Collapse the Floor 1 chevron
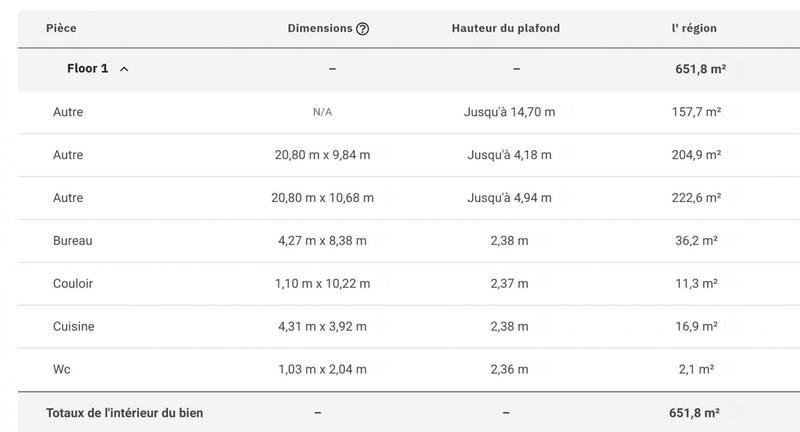800x432 pixels. pos(124,69)
